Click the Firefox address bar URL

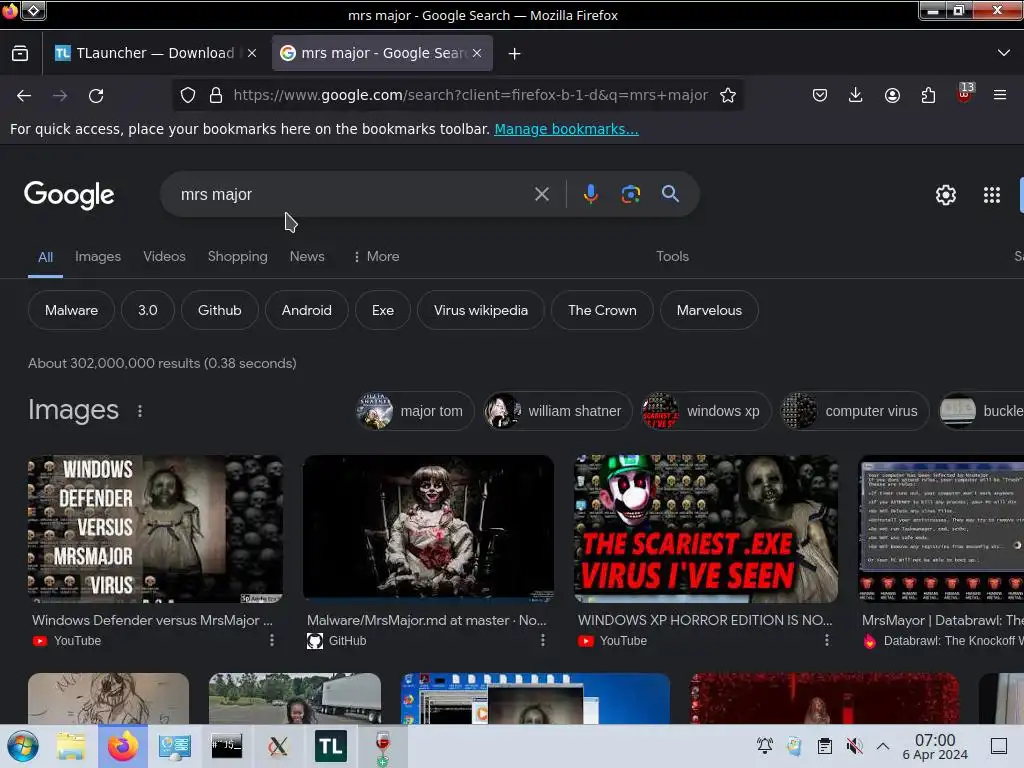[x=470, y=95]
